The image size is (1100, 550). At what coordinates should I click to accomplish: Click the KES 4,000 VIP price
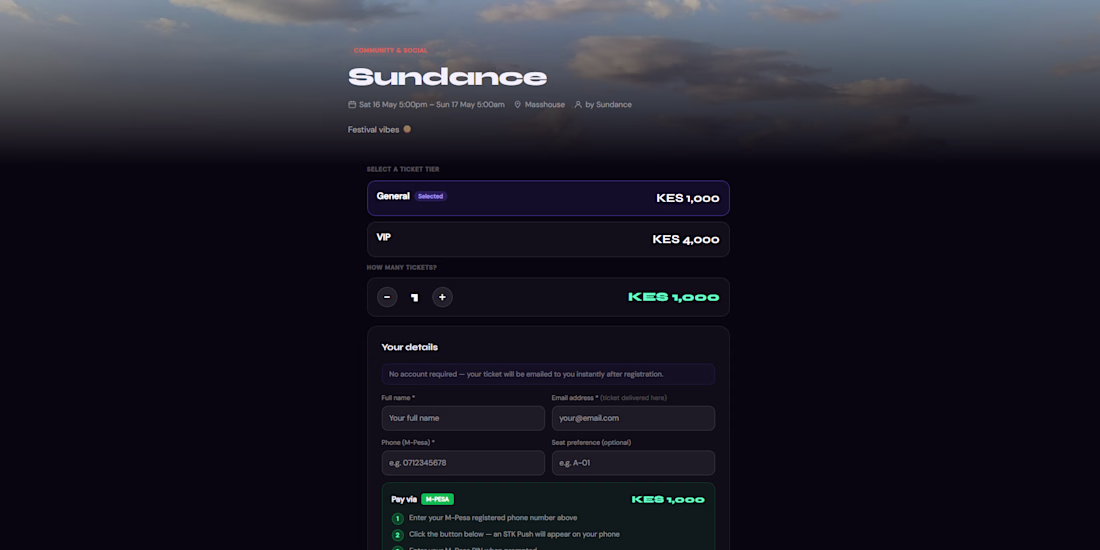click(686, 240)
